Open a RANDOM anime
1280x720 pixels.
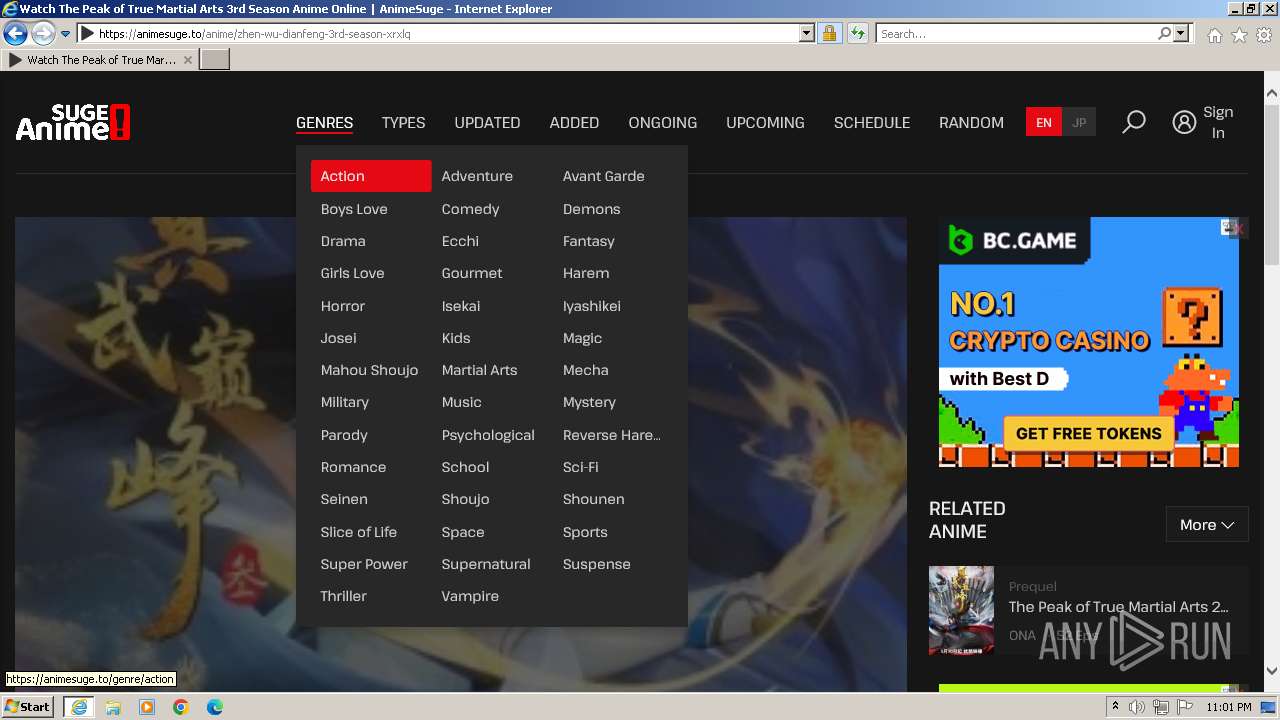click(x=971, y=122)
